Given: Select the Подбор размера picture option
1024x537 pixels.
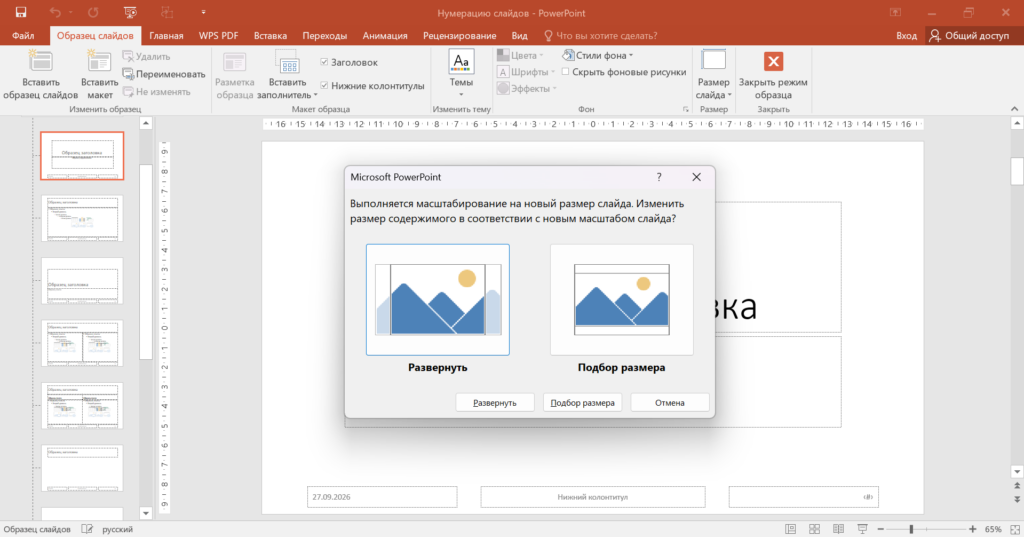Looking at the screenshot, I should (622, 300).
